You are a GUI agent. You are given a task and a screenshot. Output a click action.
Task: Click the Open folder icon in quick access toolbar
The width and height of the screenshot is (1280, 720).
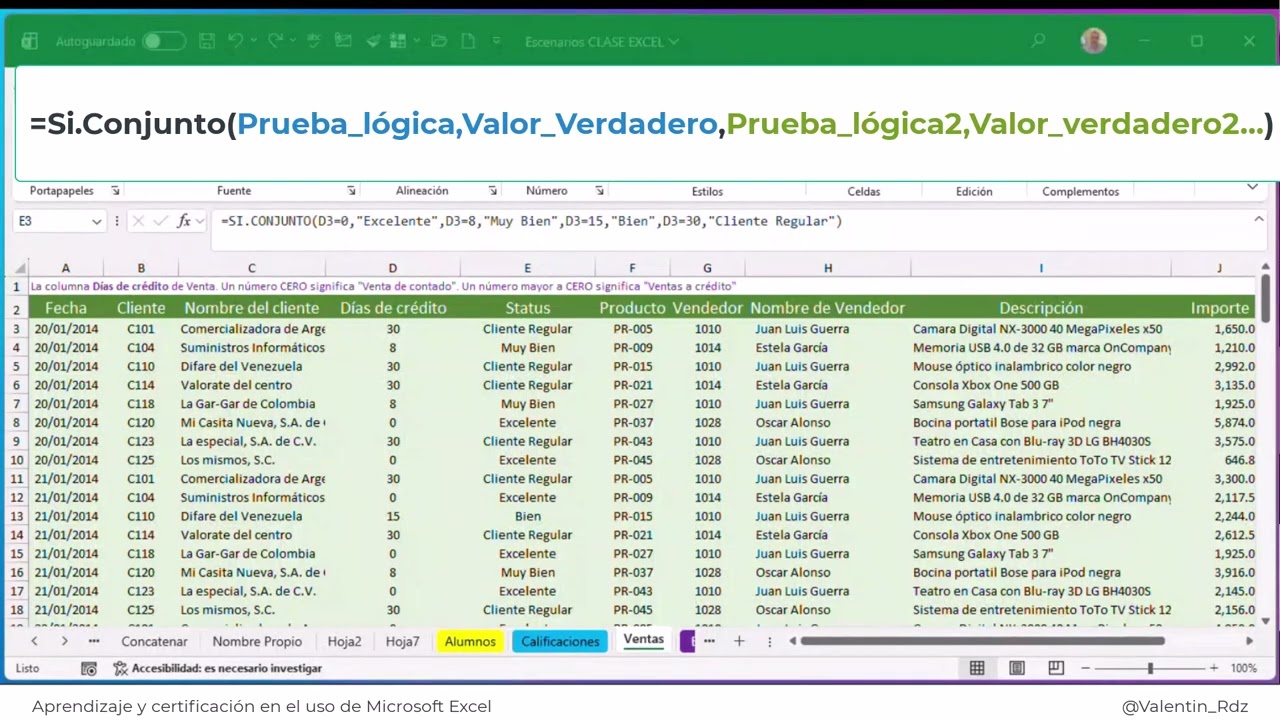tap(438, 41)
